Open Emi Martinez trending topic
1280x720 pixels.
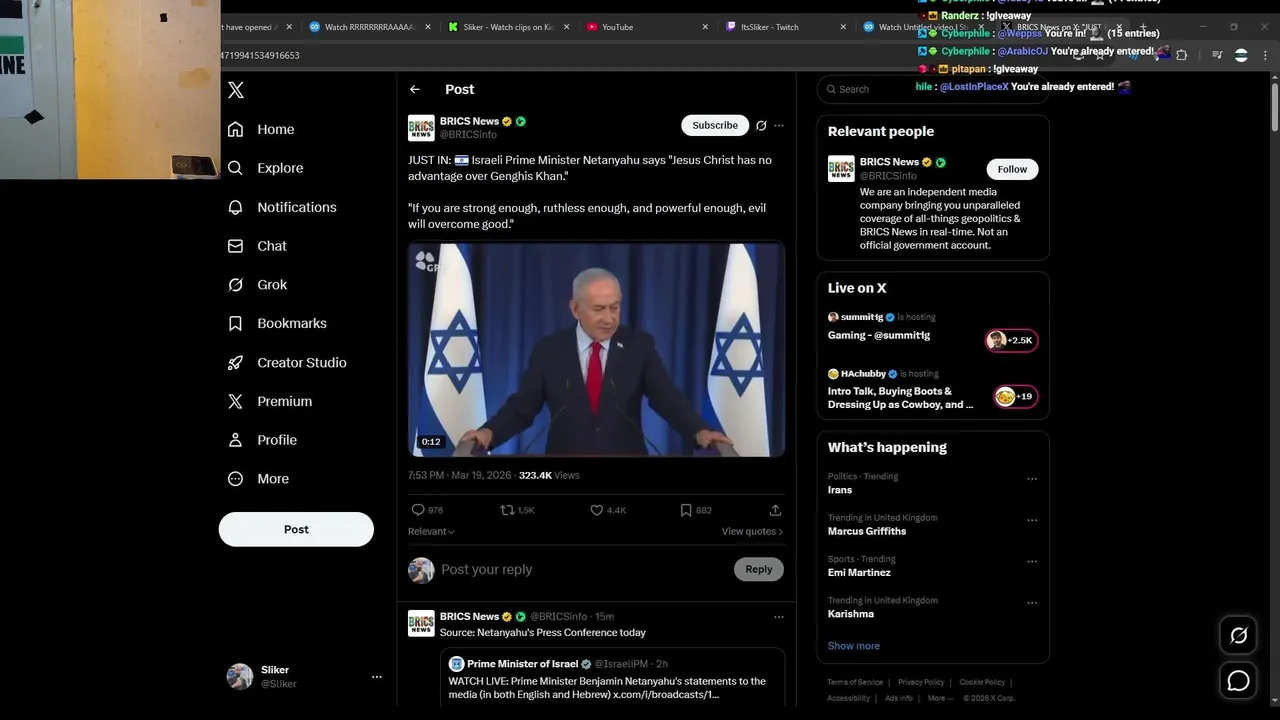[859, 573]
